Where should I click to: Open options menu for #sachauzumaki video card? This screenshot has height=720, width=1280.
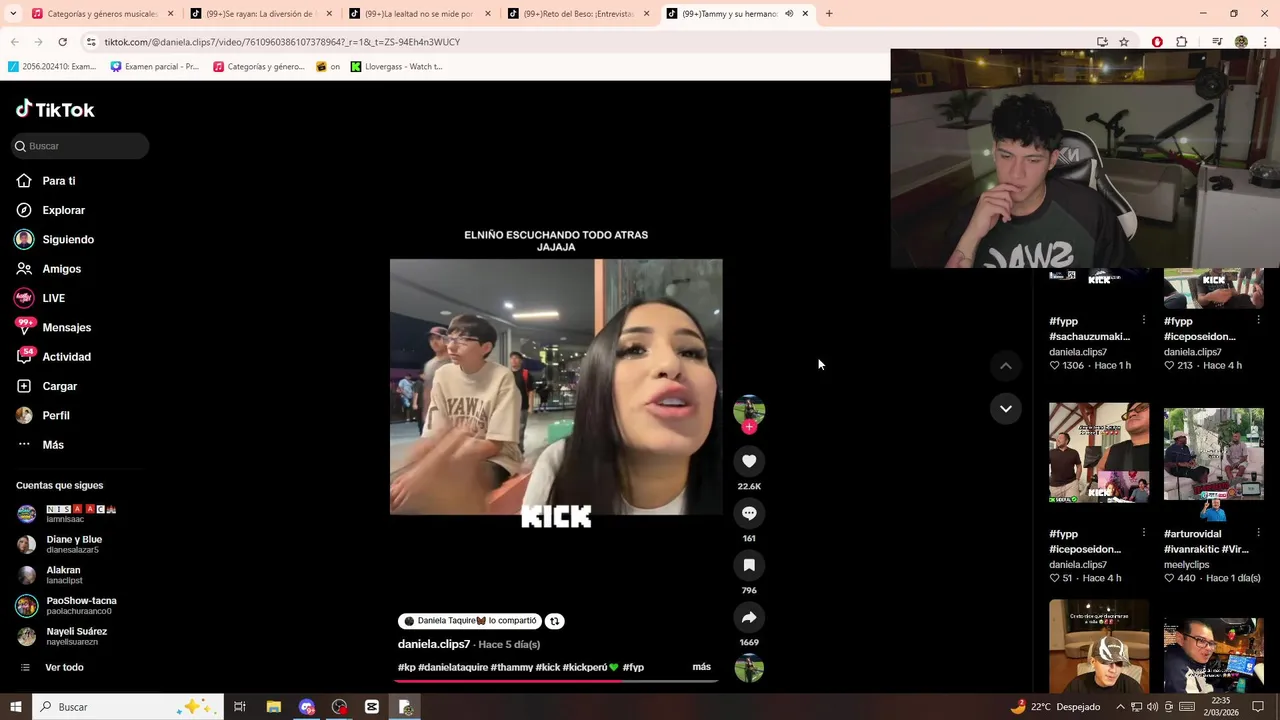click(x=1143, y=320)
